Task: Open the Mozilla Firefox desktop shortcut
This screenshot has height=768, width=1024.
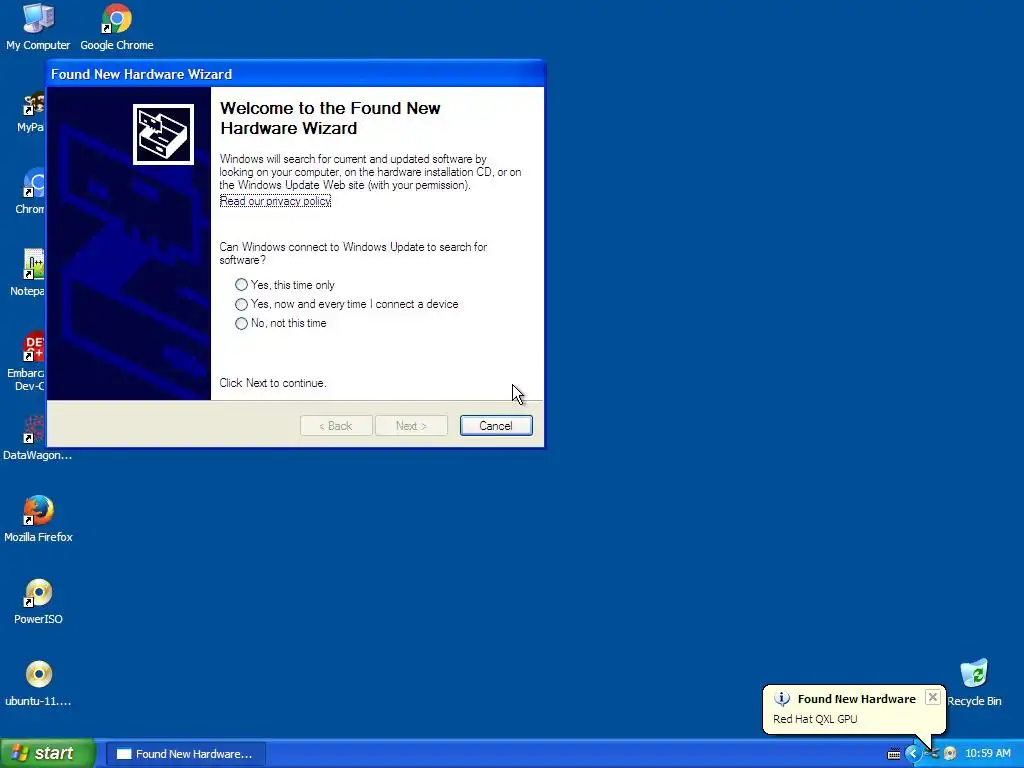Action: [x=38, y=519]
